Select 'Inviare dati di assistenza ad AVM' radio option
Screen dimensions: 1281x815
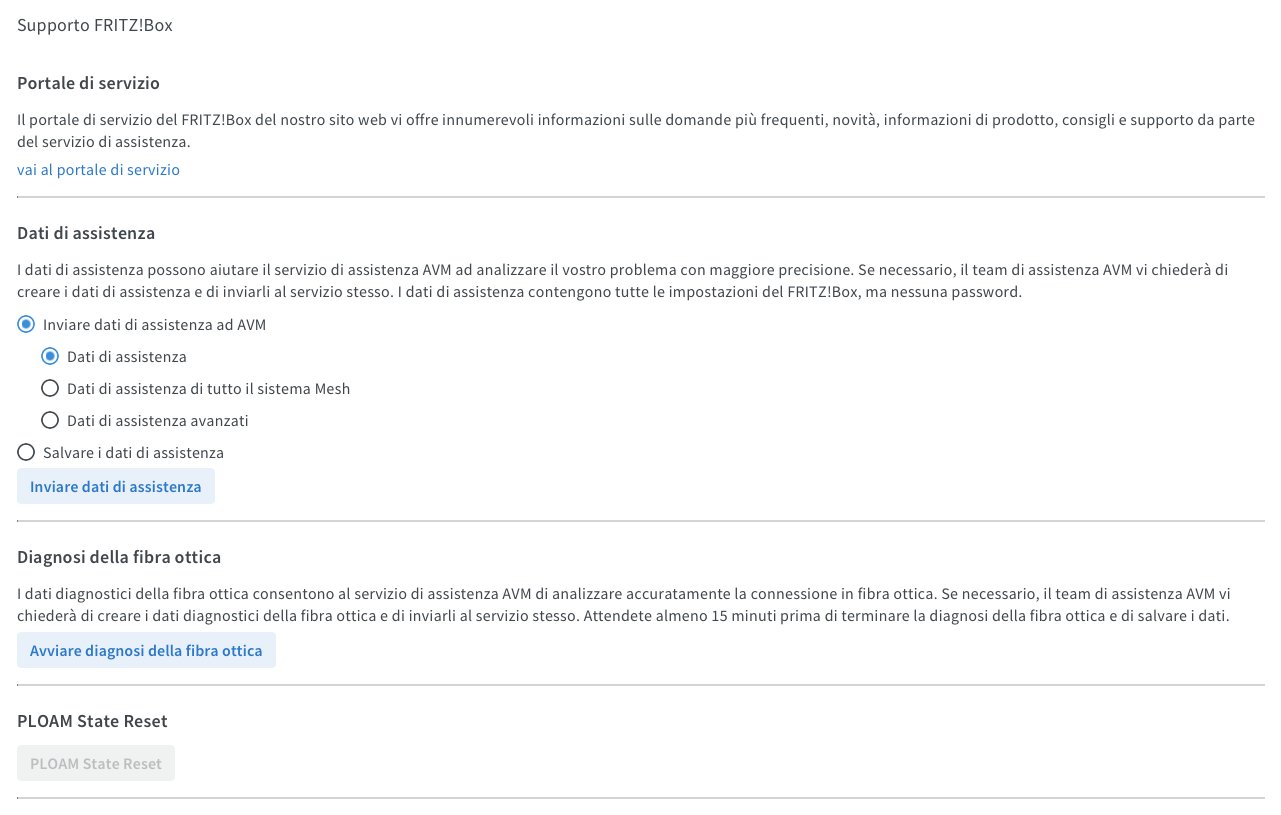(x=27, y=325)
